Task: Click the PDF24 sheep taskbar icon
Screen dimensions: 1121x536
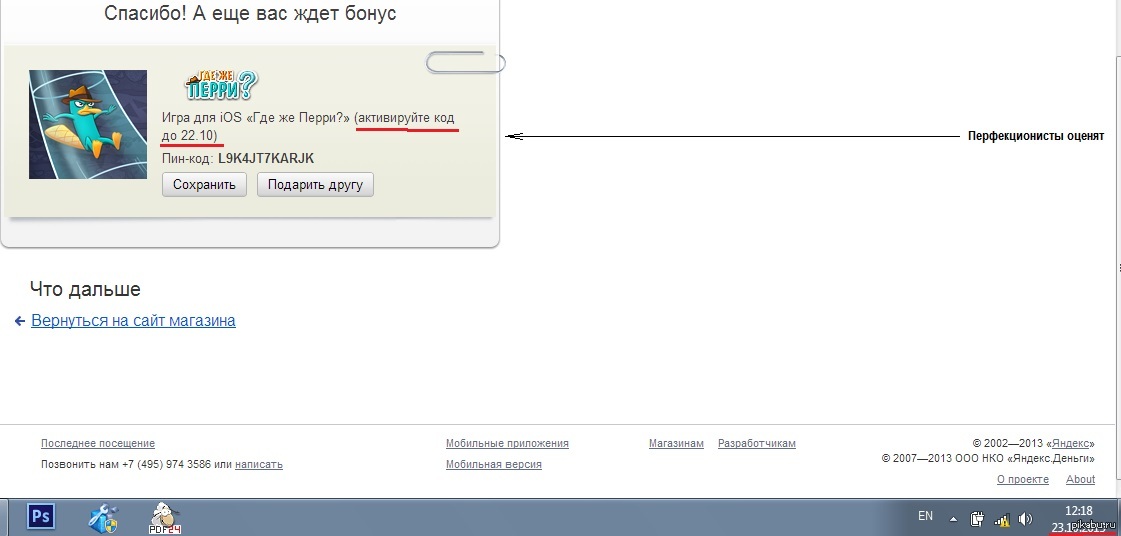Action: click(x=165, y=516)
